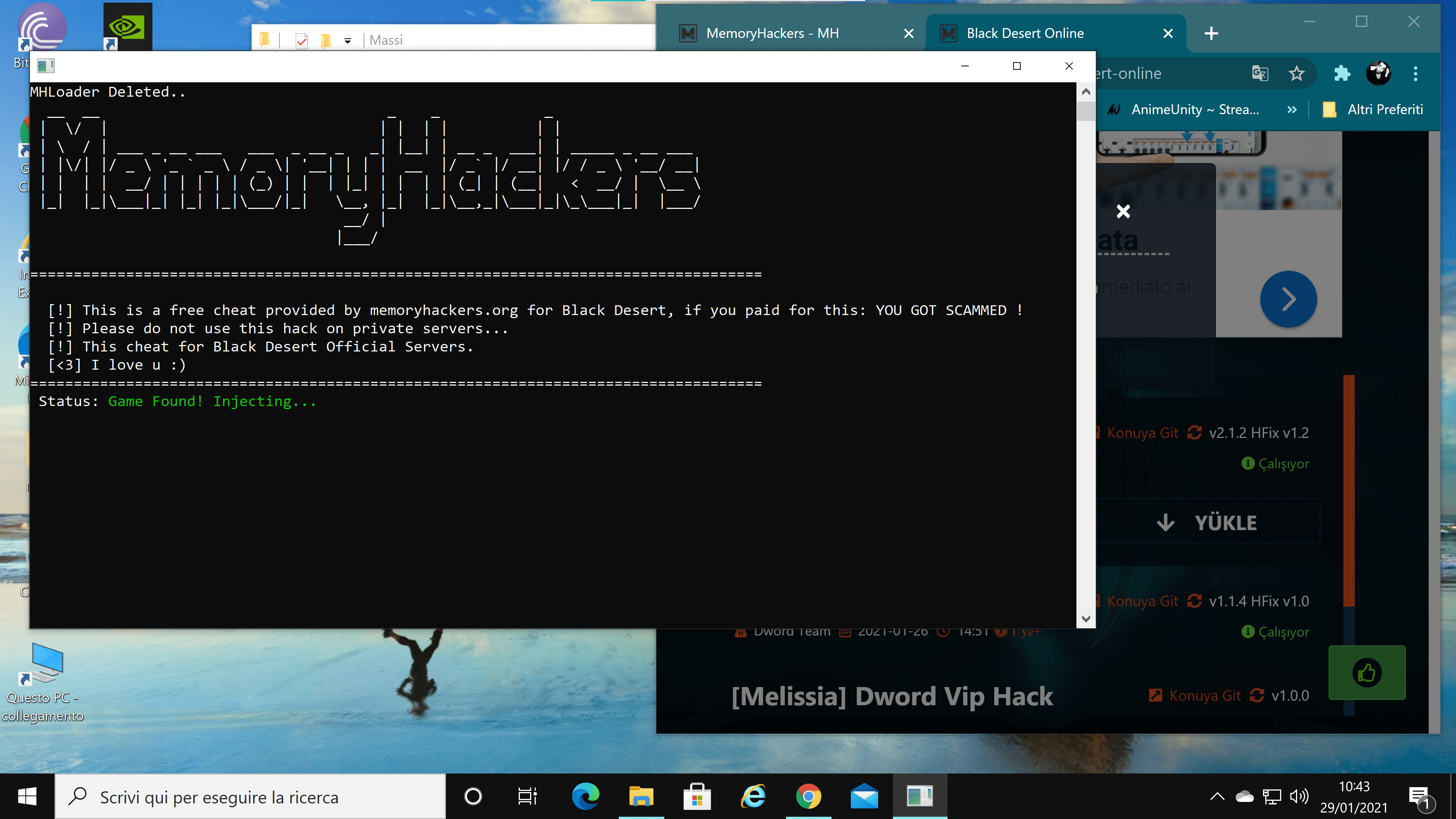Image resolution: width=1456 pixels, height=819 pixels.
Task: Click the translate page icon in address bar
Action: click(x=1260, y=74)
